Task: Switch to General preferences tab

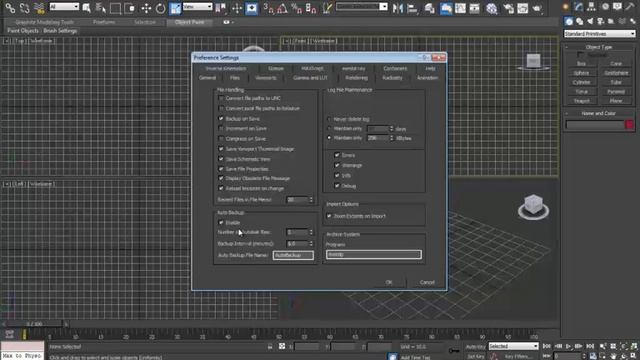Action: coord(207,78)
